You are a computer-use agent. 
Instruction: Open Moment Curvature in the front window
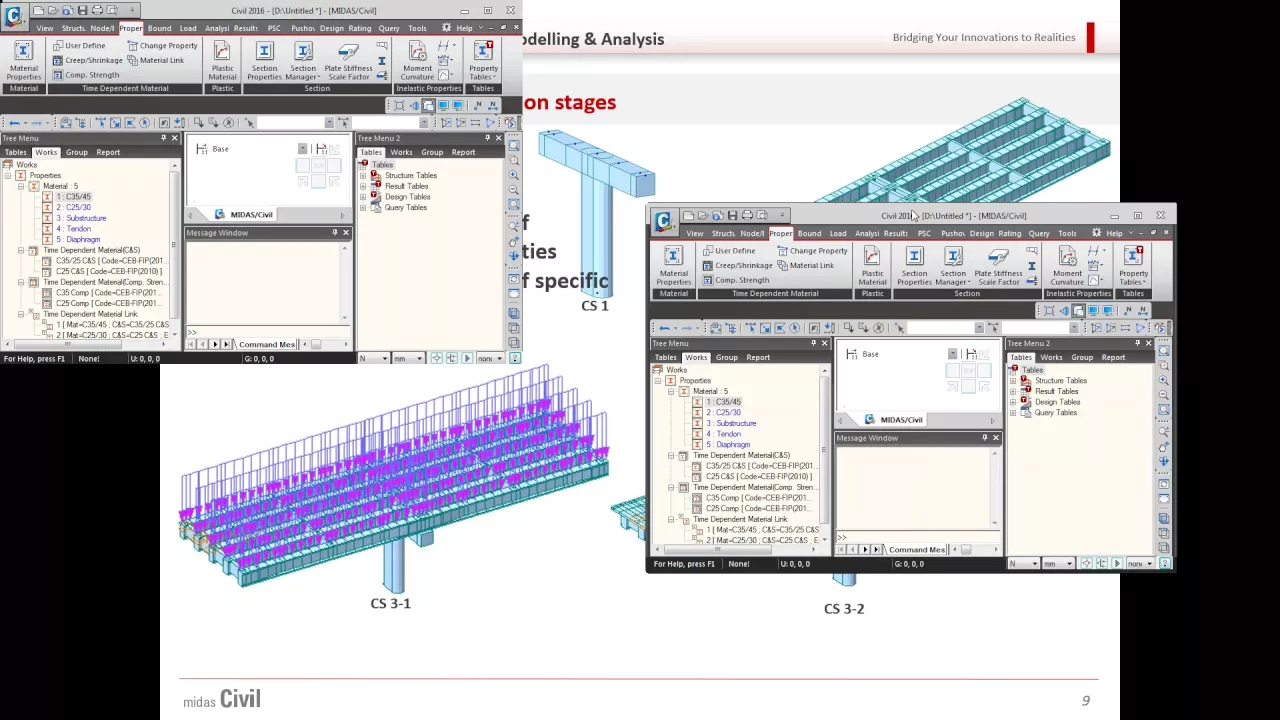pos(1067,265)
